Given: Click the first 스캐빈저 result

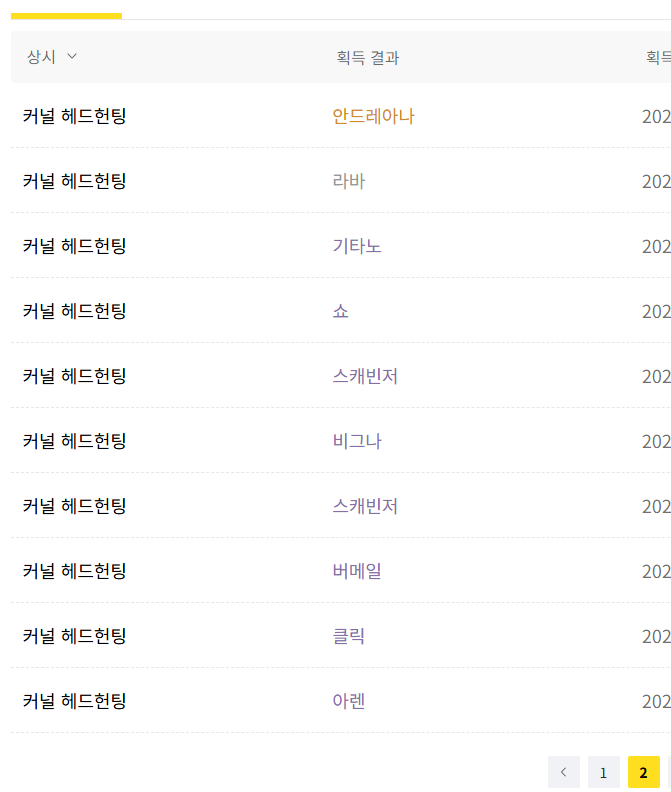Looking at the screenshot, I should 365,376.
